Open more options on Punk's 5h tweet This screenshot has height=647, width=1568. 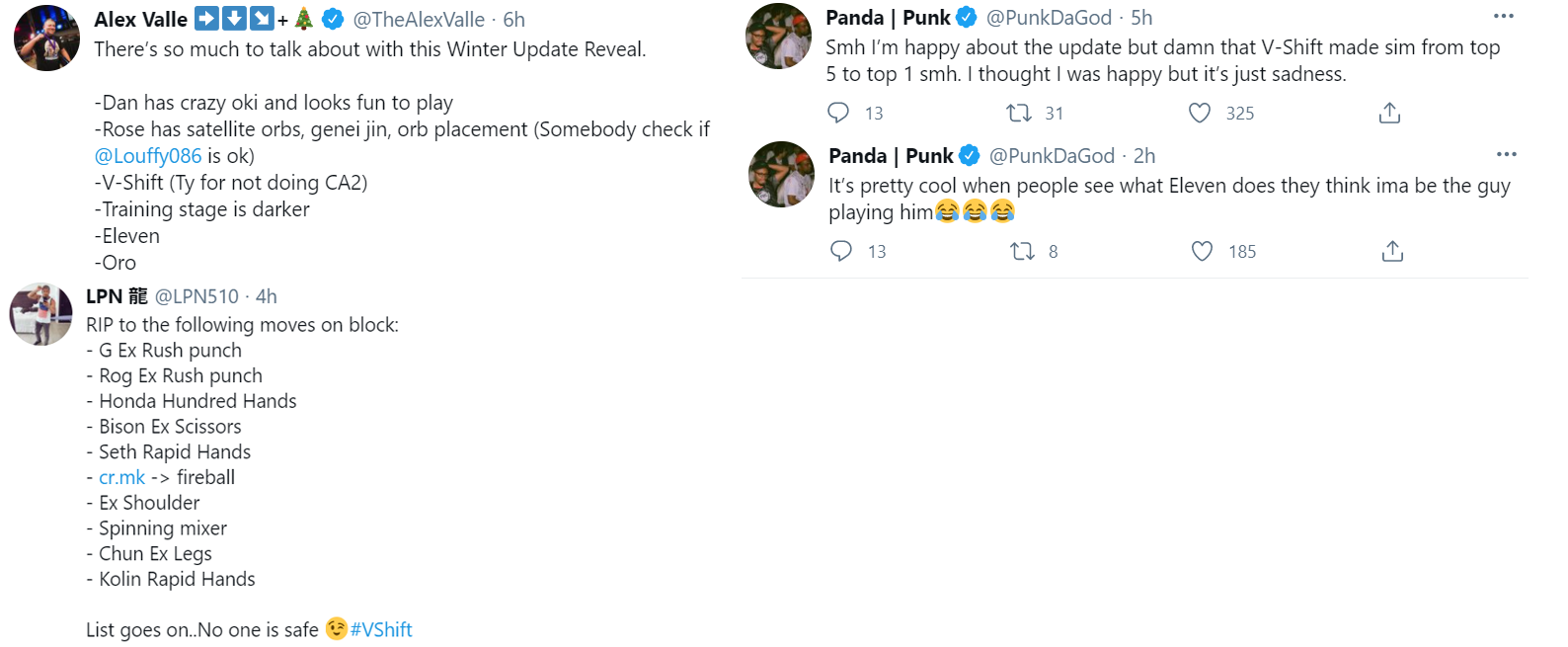[x=1503, y=16]
